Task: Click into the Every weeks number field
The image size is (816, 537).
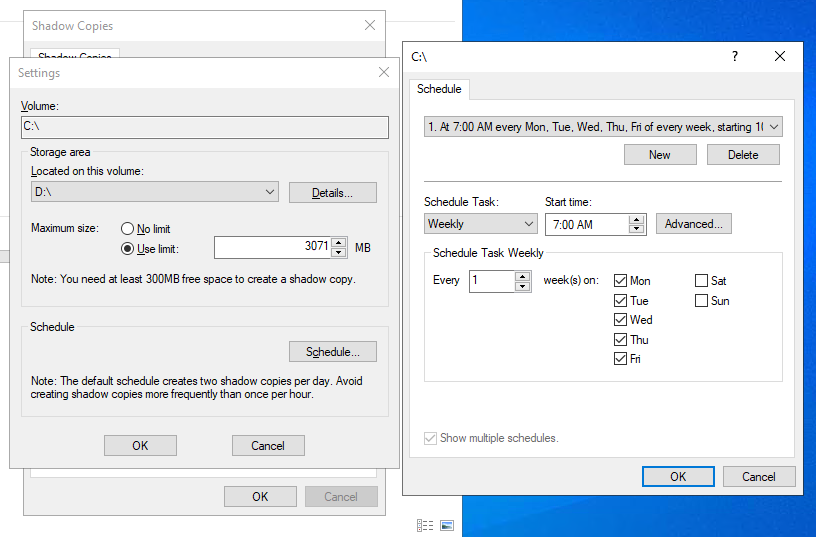Action: (492, 281)
